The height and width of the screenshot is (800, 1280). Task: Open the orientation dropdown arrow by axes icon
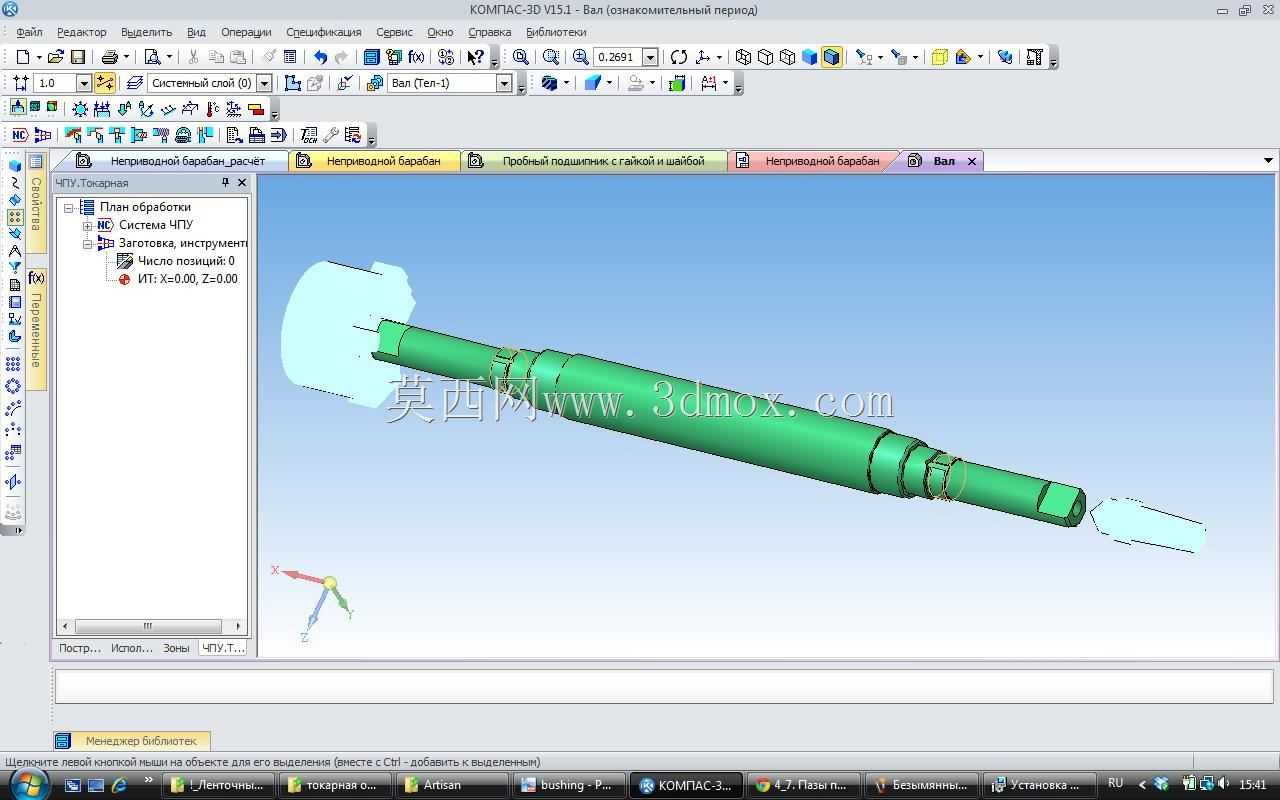(x=719, y=57)
